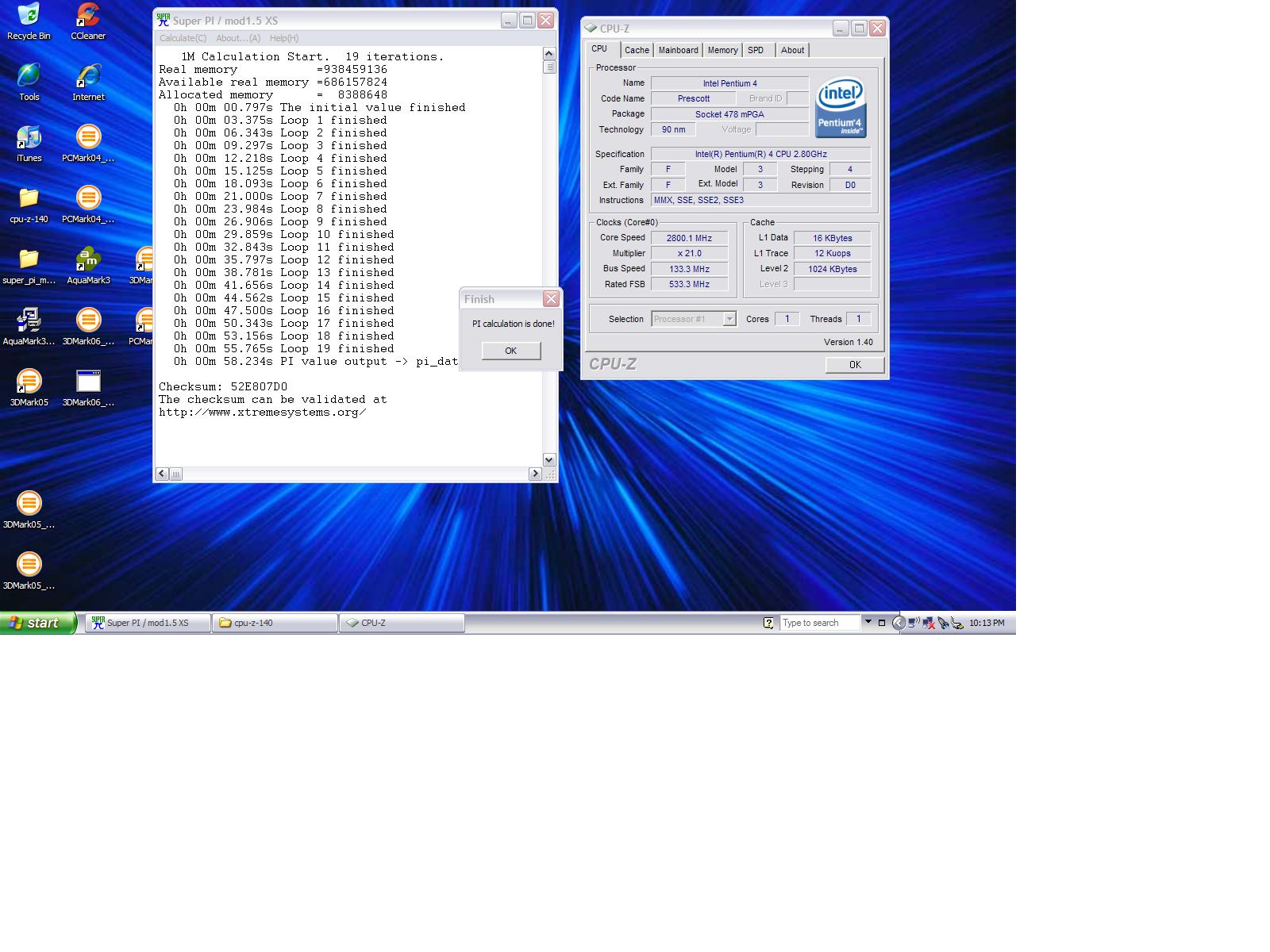Click the Name field Intel Pentium 4

pos(729,83)
